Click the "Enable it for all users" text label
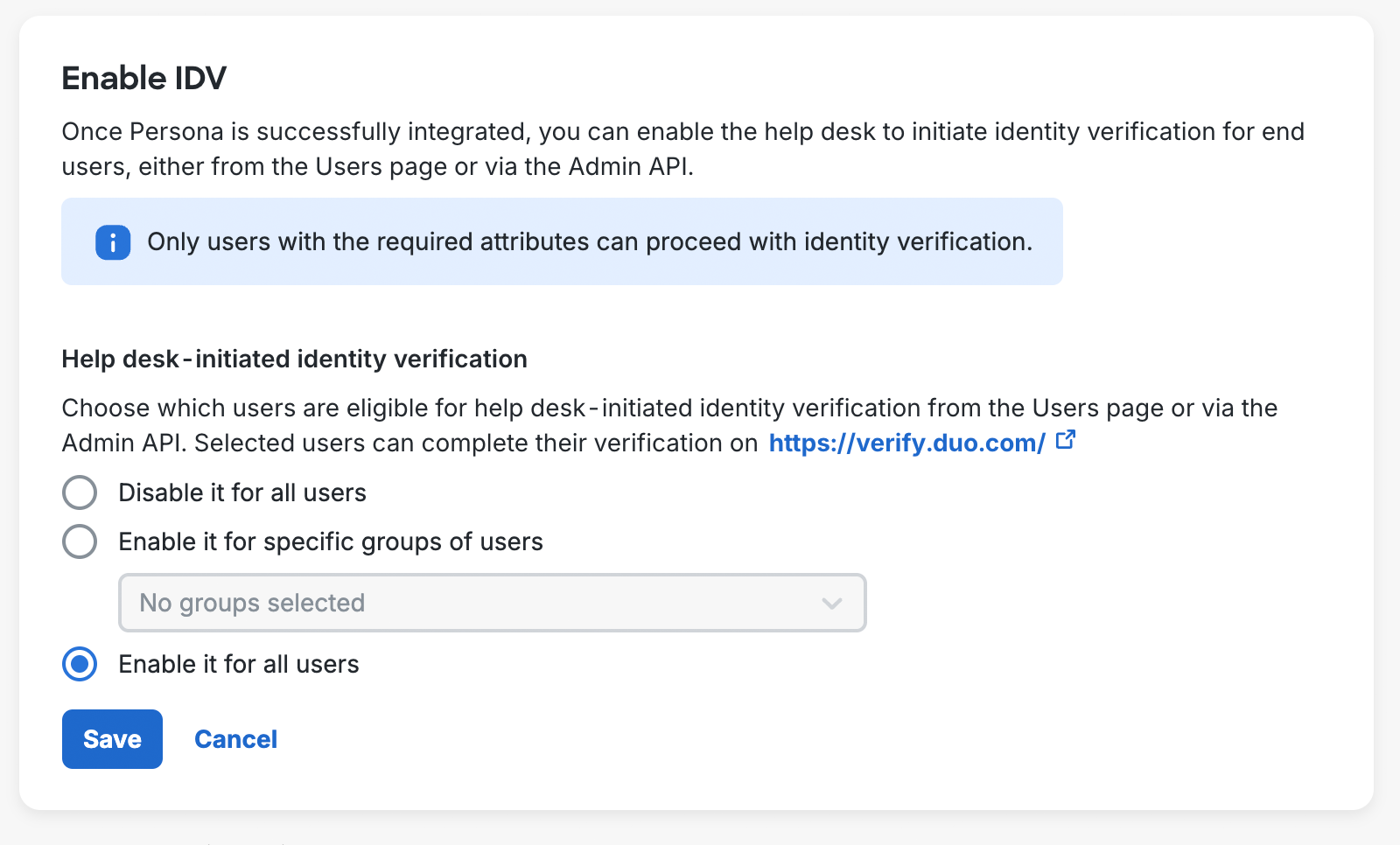The height and width of the screenshot is (845, 1400). point(238,664)
